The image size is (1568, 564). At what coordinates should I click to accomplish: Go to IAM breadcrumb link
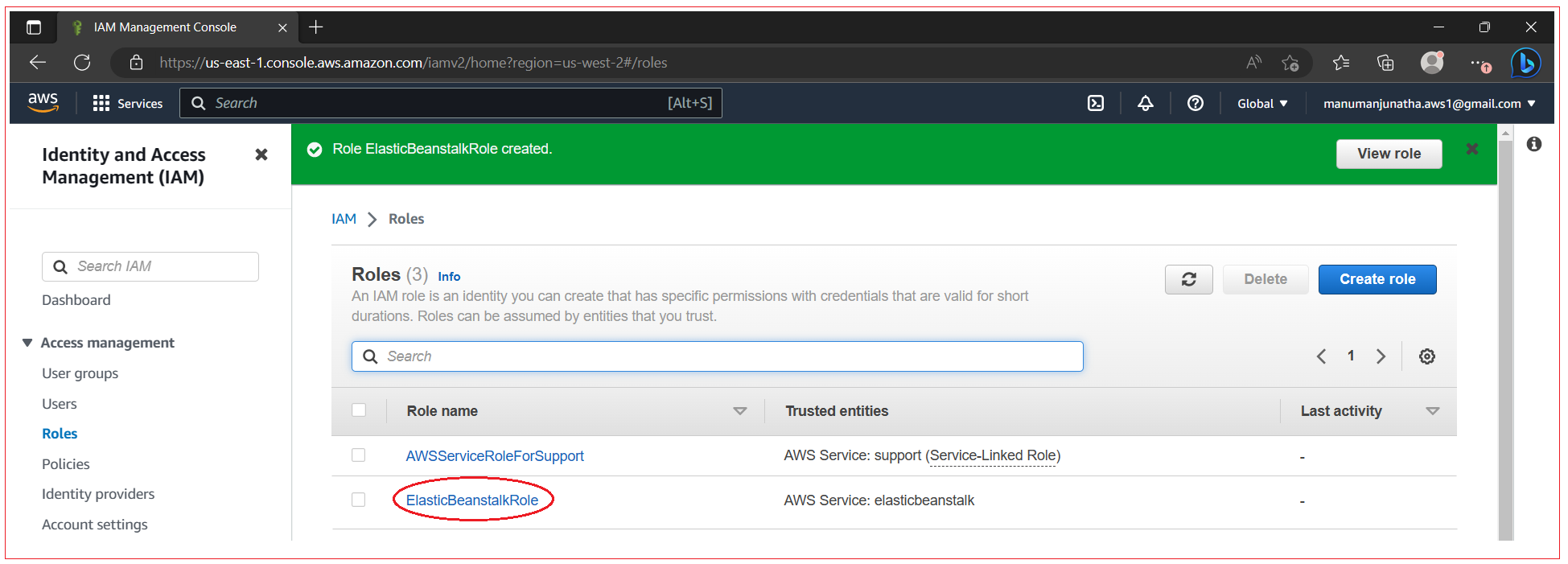click(x=344, y=219)
